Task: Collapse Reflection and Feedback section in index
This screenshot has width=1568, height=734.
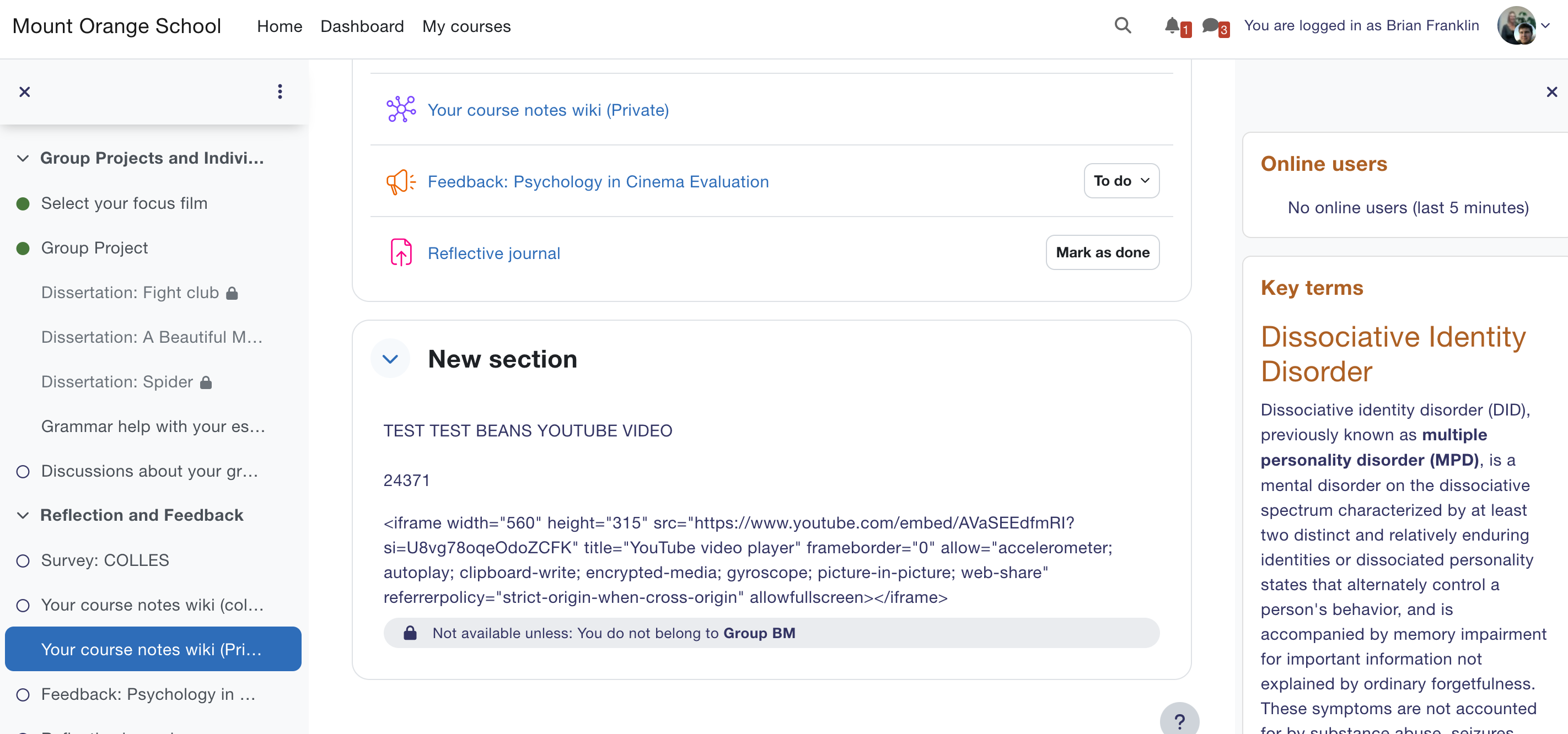Action: tap(23, 515)
